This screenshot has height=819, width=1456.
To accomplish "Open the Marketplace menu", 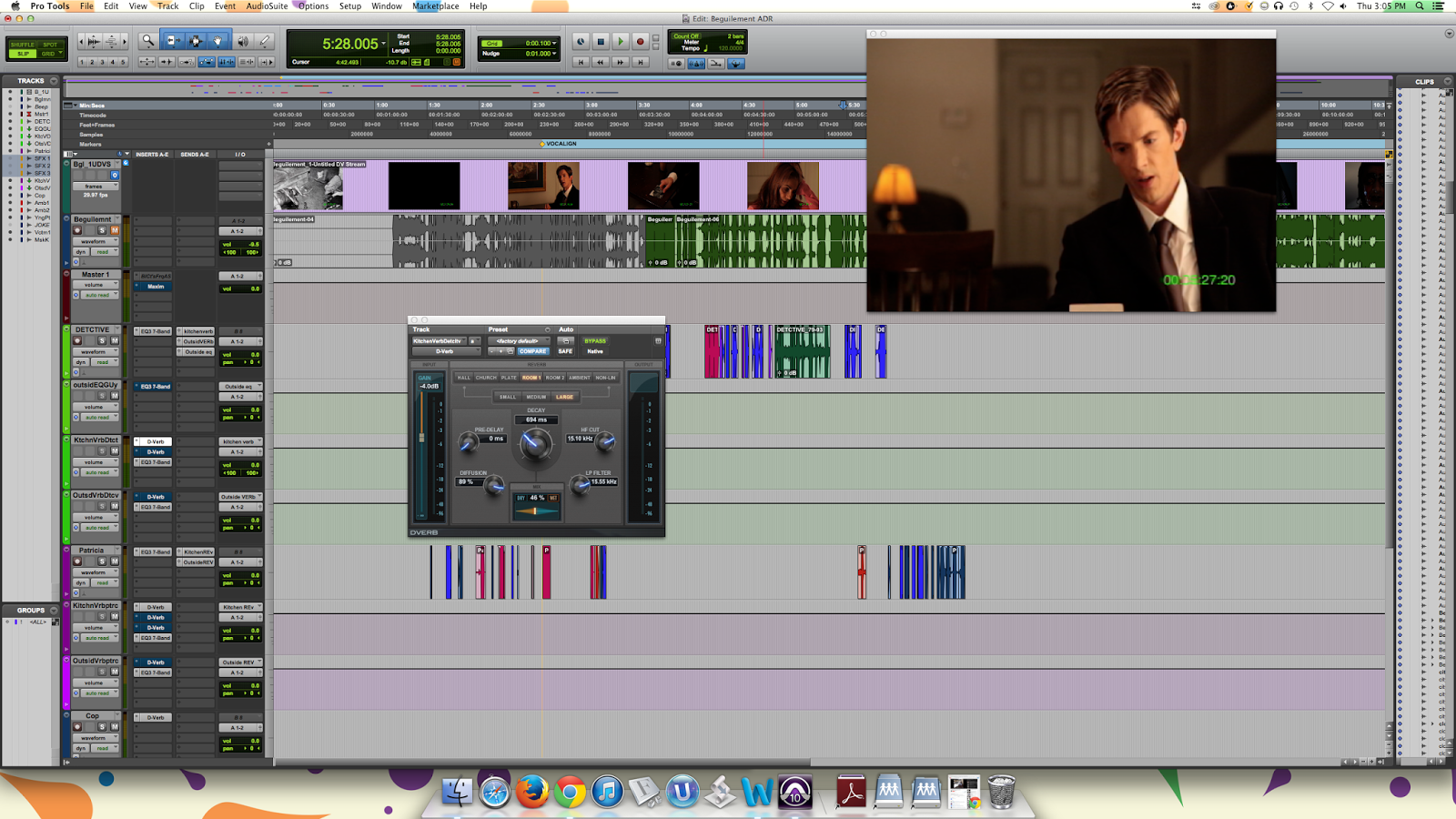I will (436, 6).
